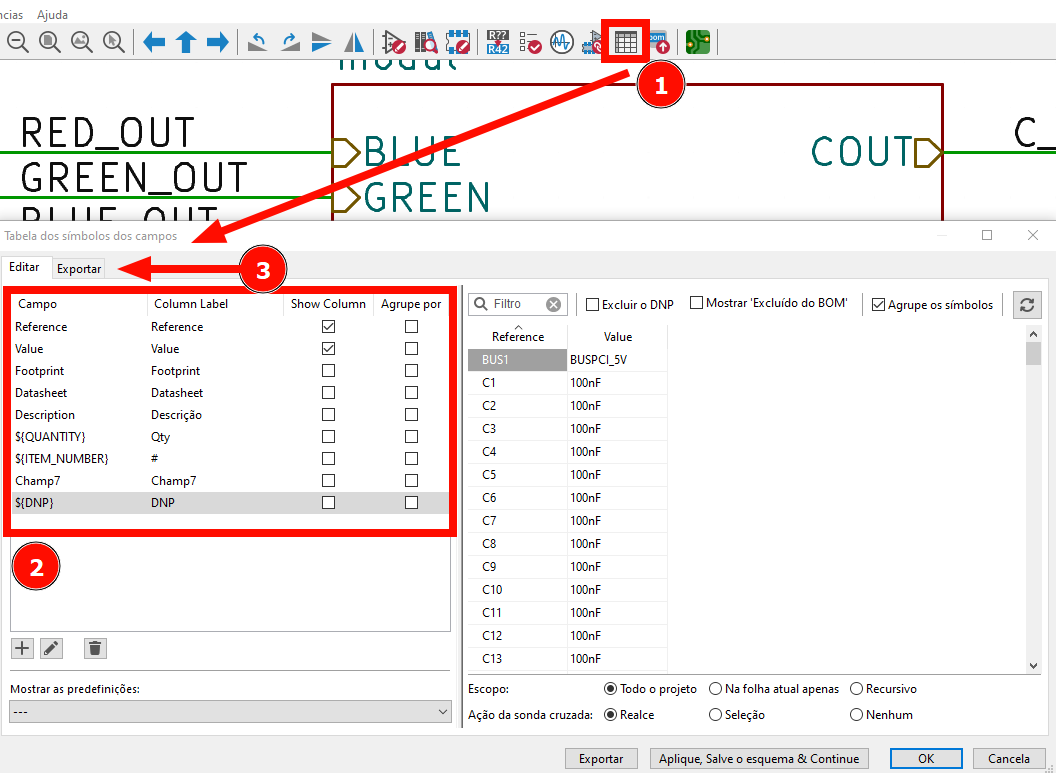The height and width of the screenshot is (773, 1056).
Task: Toggle the 'Excluir o DNP' checkbox
Action: coord(593,305)
